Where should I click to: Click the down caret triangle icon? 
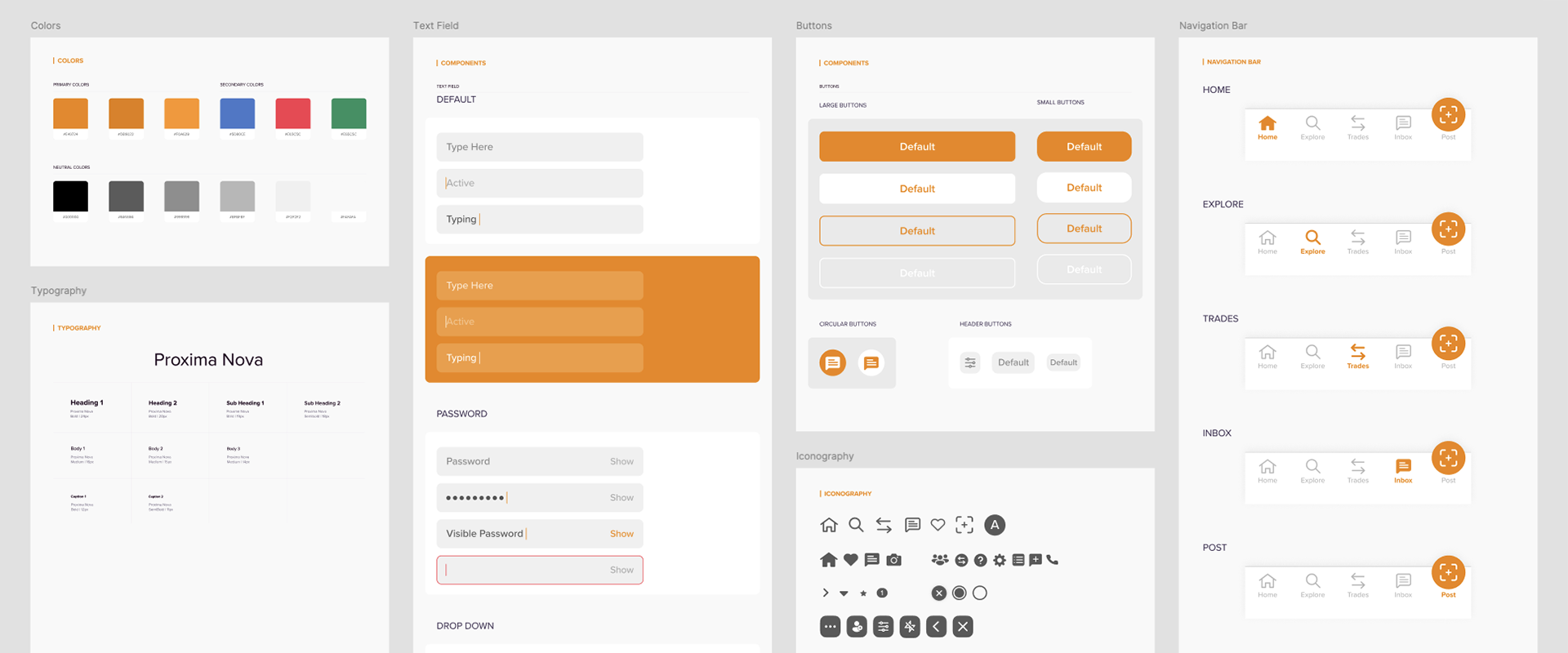click(844, 593)
